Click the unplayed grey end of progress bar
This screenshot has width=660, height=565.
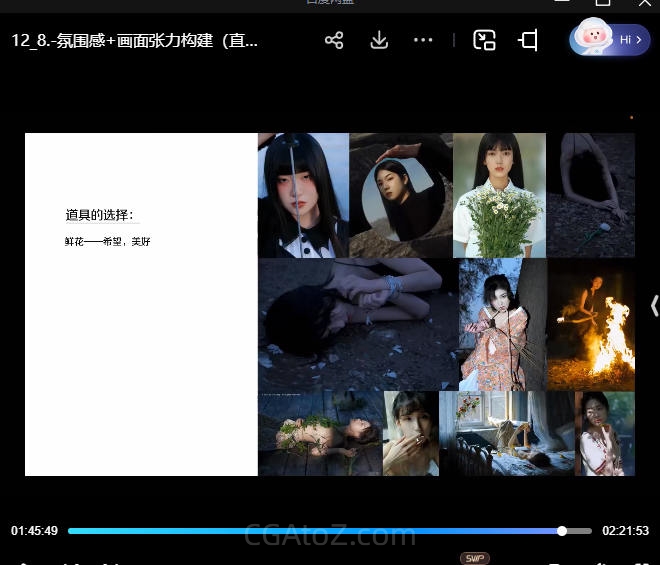pos(580,531)
